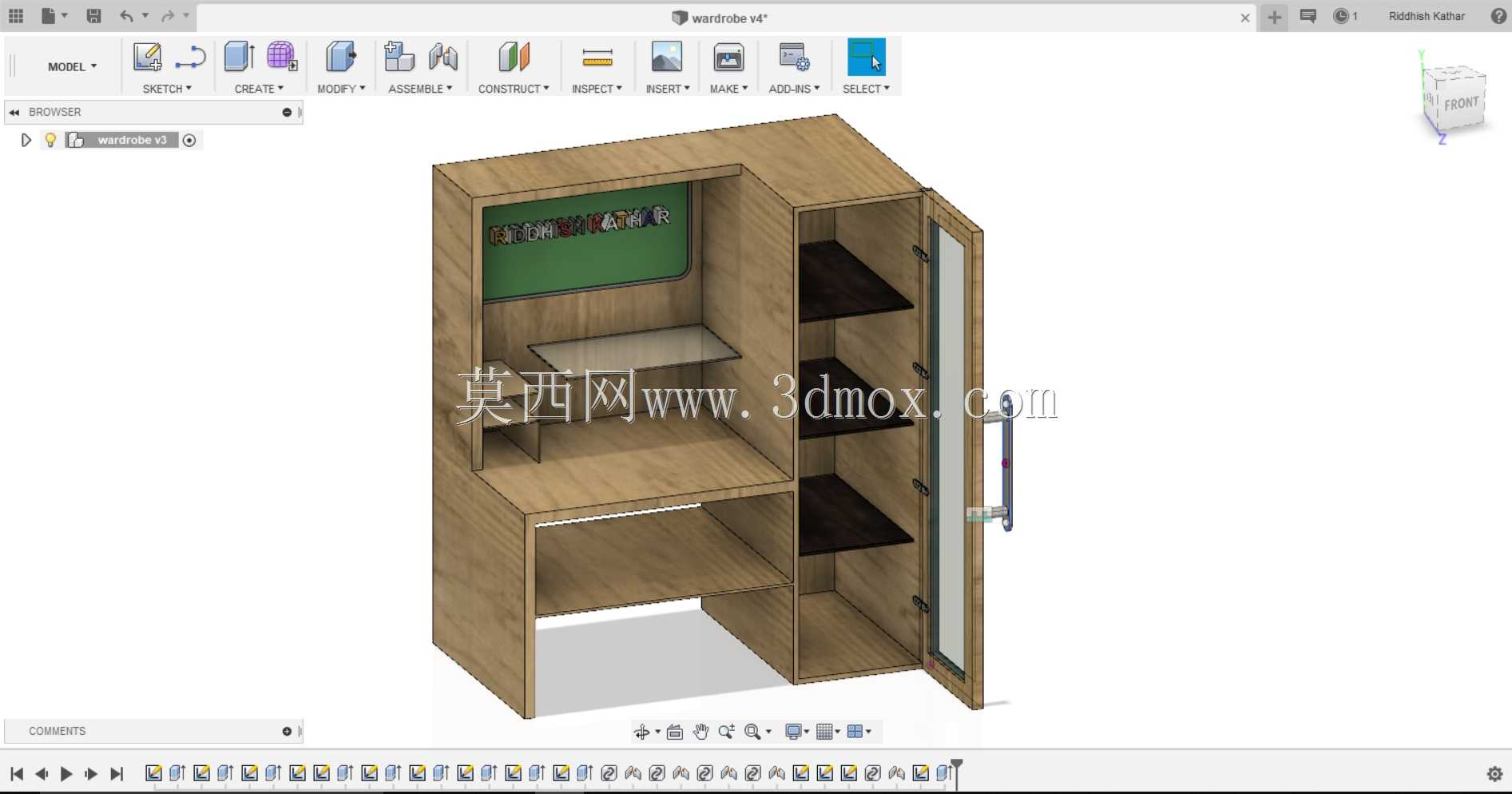Open the SELECT menu

(x=866, y=89)
